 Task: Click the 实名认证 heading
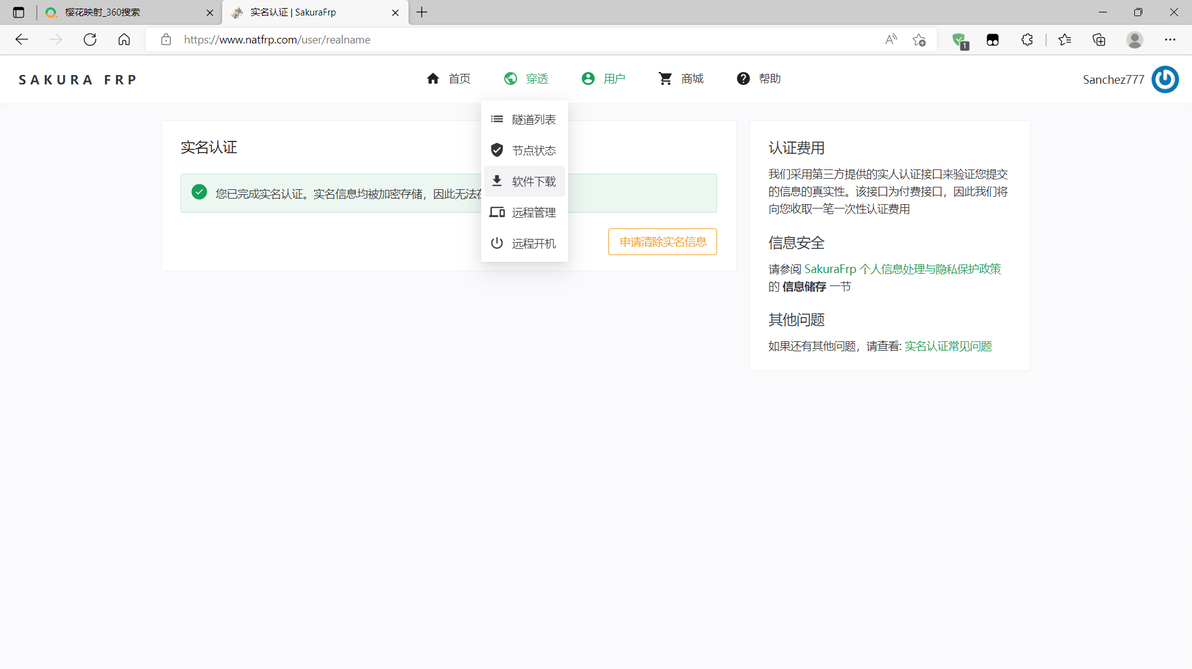click(x=209, y=147)
